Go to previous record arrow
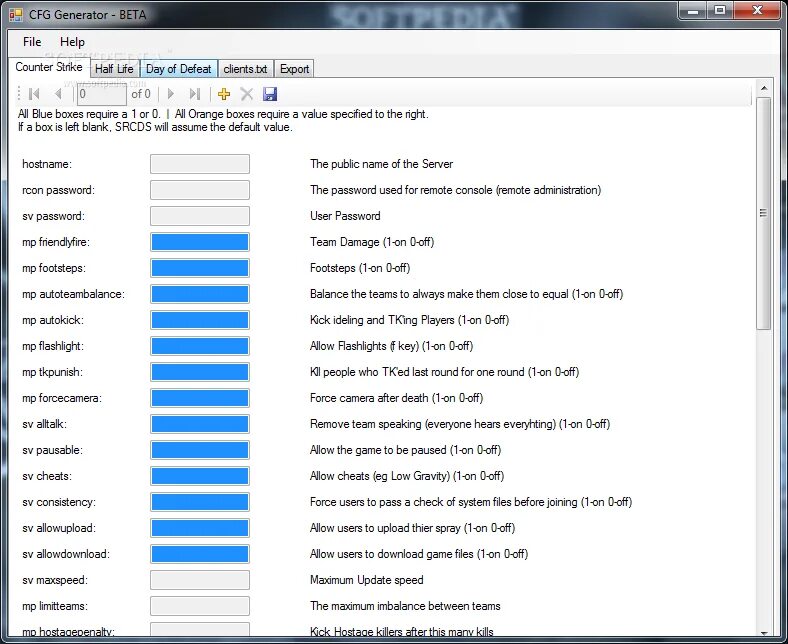This screenshot has height=644, width=788. [x=58, y=94]
